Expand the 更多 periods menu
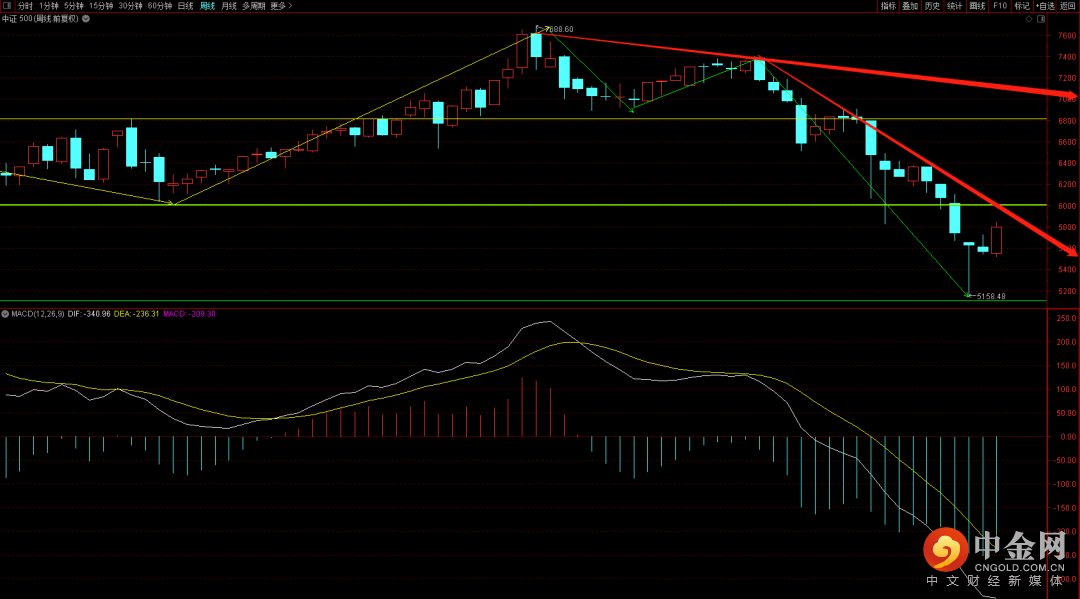Screen dimensions: 1080x599 click(281, 6)
